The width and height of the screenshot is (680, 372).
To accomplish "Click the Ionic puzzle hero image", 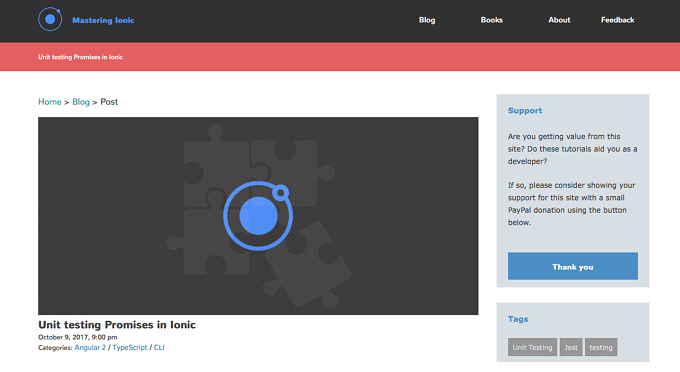I will tap(258, 215).
